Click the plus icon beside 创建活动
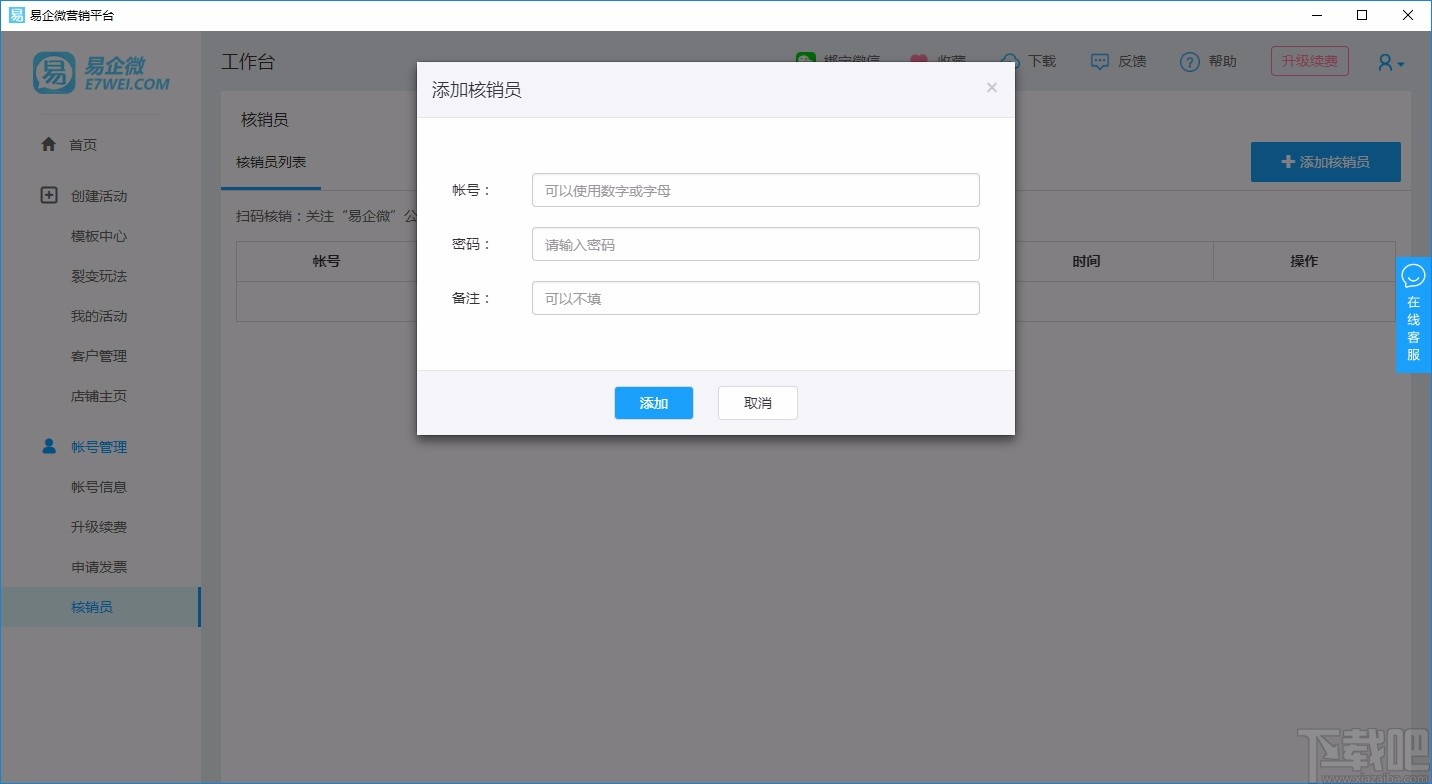Image resolution: width=1432 pixels, height=784 pixels. click(x=48, y=196)
